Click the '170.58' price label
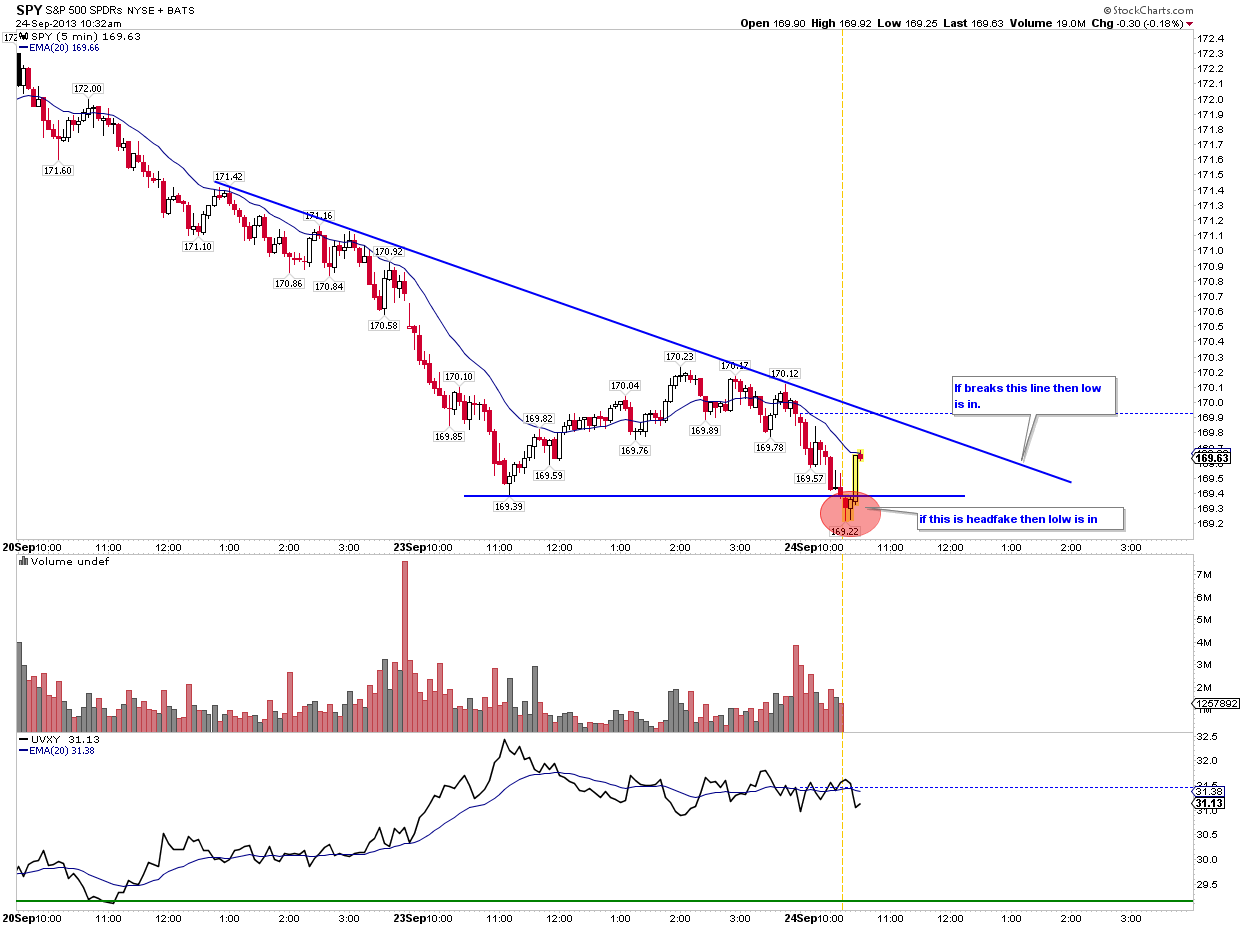Image resolution: width=1240 pixels, height=928 pixels. point(383,326)
